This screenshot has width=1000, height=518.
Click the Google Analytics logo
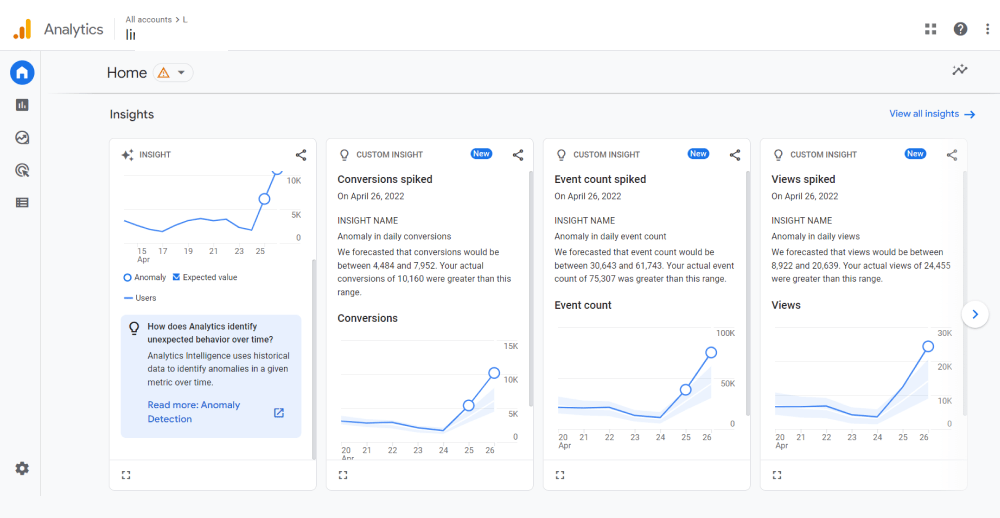coord(22,29)
